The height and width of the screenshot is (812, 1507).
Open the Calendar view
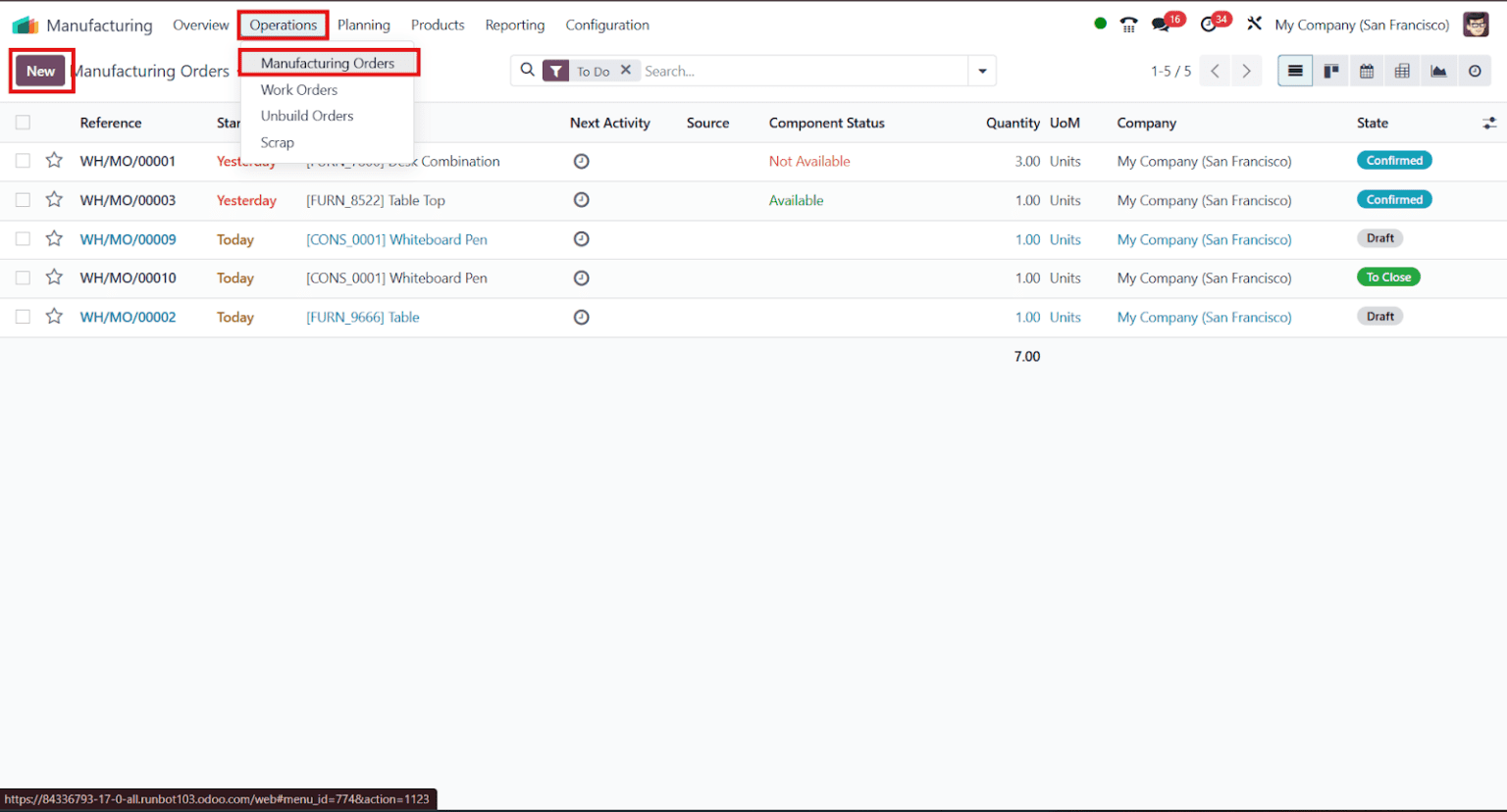click(x=1367, y=71)
